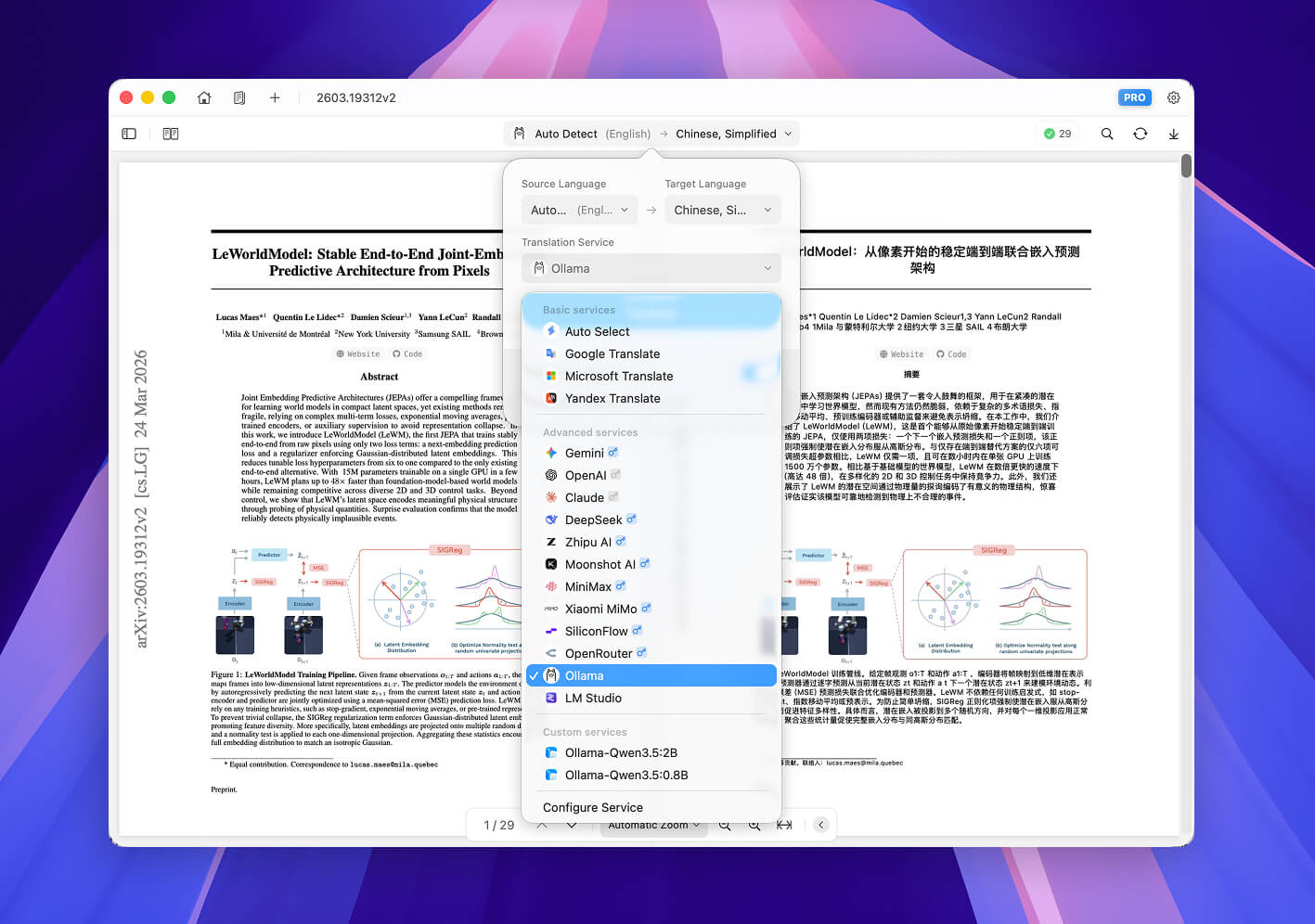Open settings gear icon

coord(1174,97)
